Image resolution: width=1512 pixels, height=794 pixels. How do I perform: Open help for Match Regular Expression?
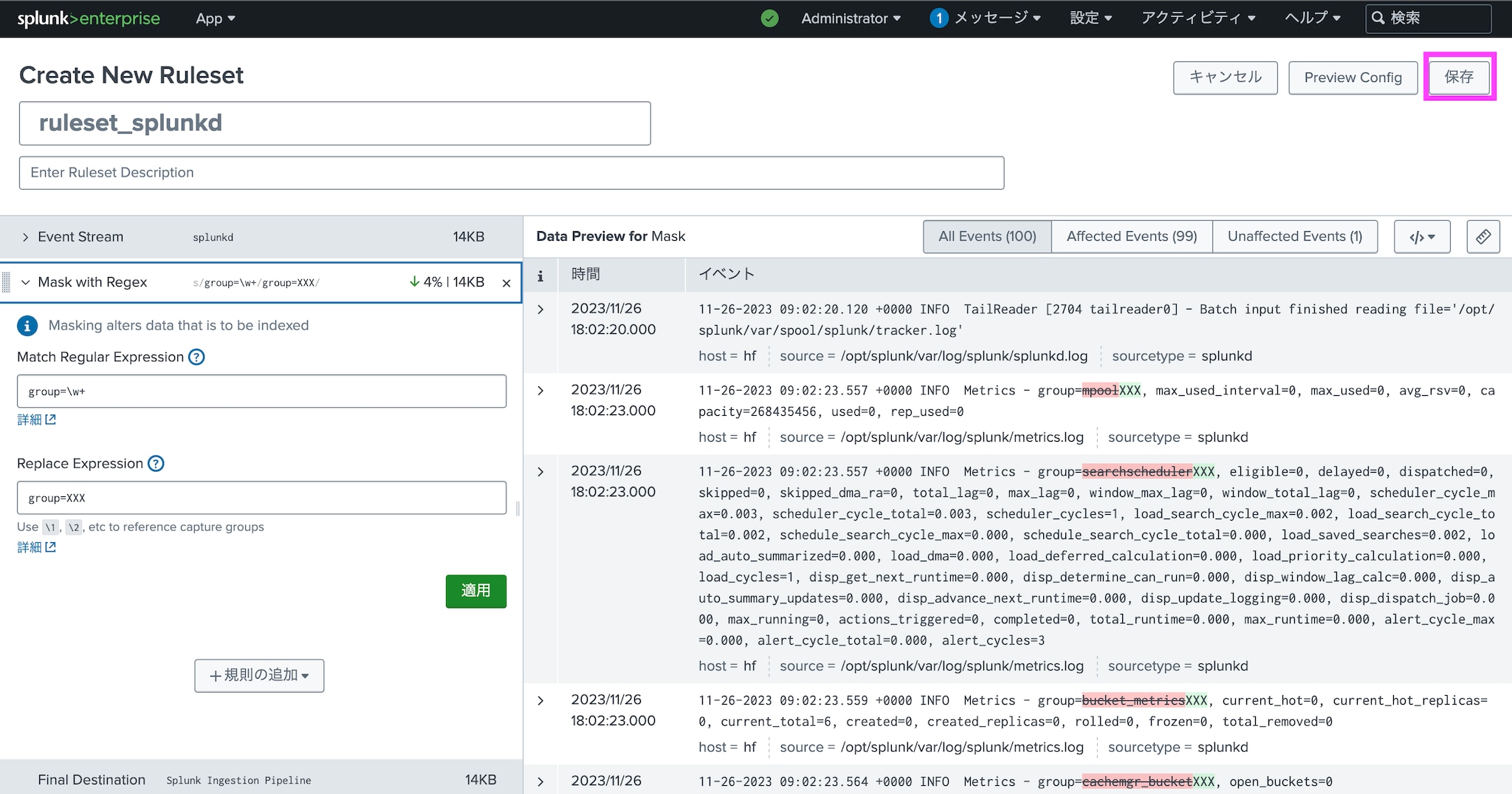coord(196,357)
